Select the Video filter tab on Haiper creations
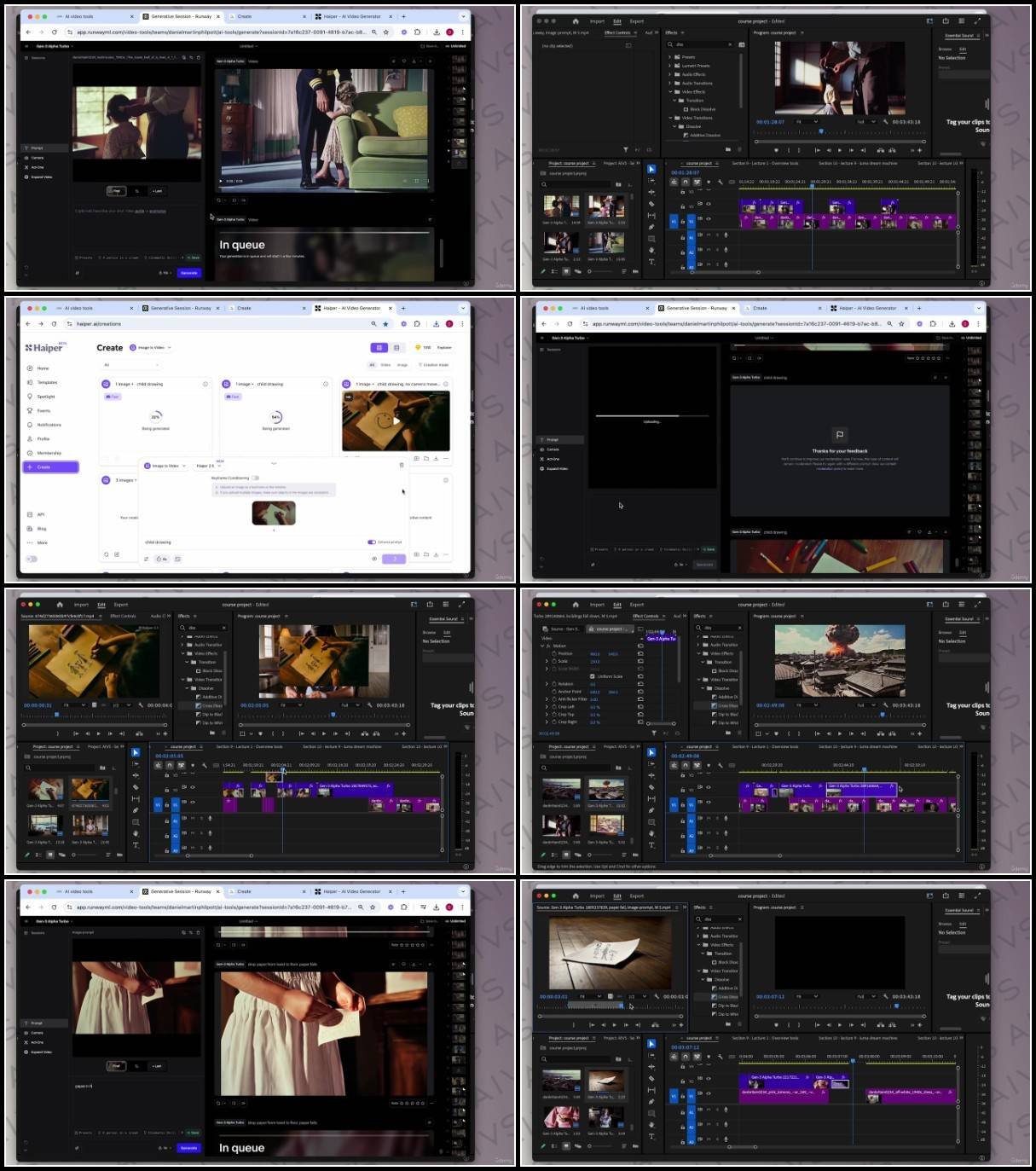This screenshot has height=1171, width=1036. (x=385, y=365)
